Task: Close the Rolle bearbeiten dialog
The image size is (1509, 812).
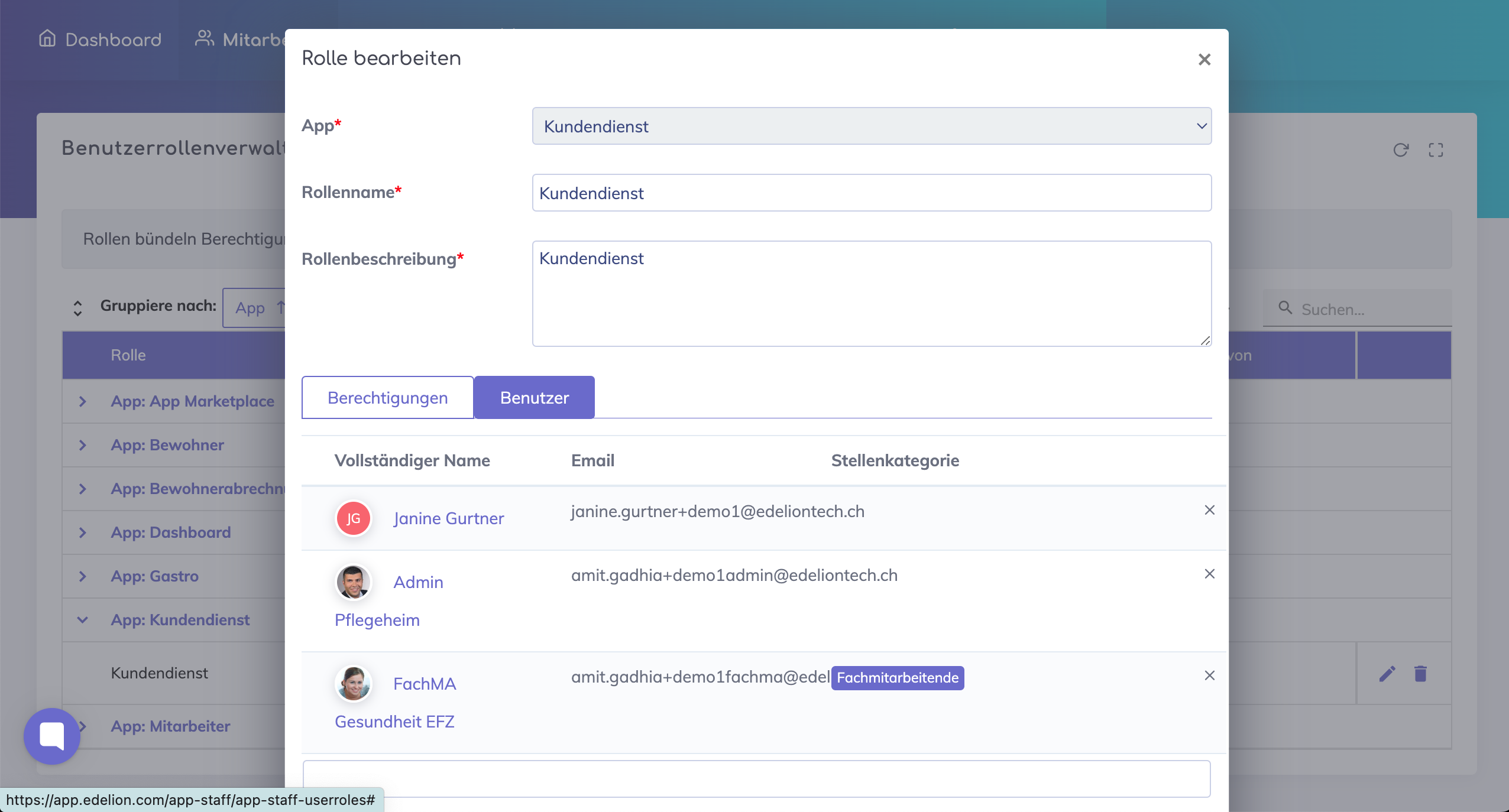Action: tap(1204, 60)
